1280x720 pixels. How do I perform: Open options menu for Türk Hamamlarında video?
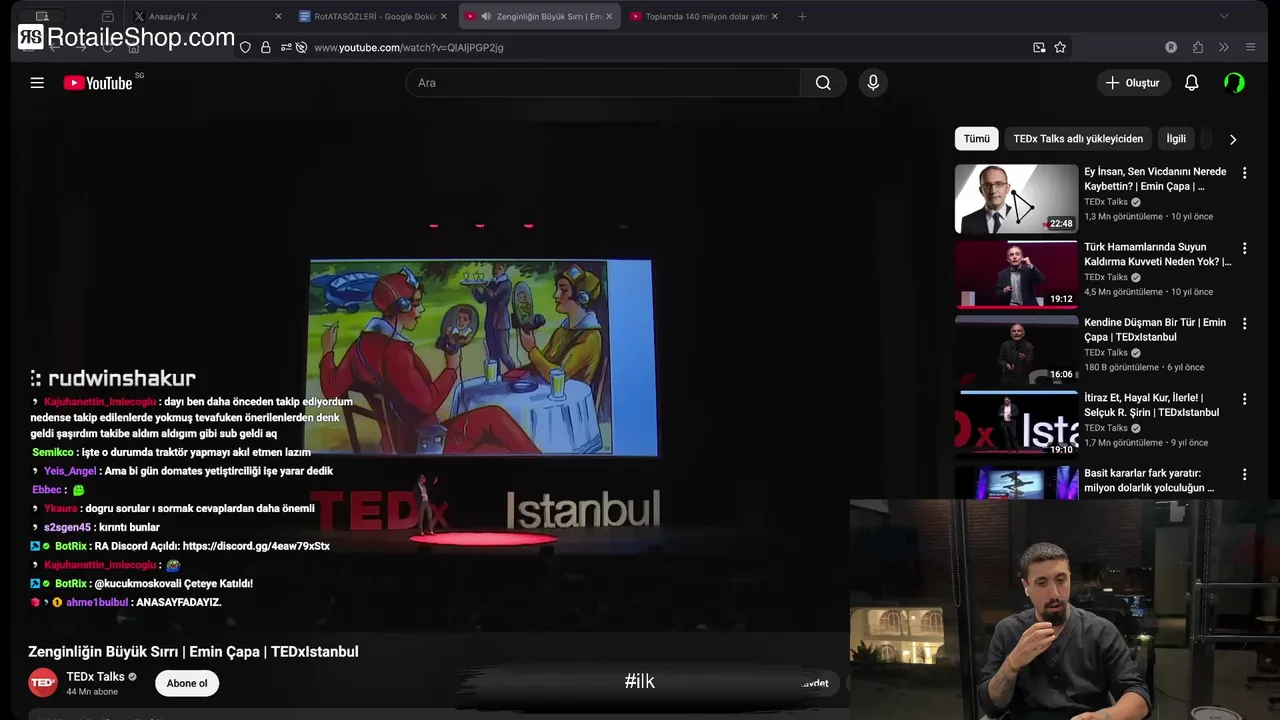click(x=1244, y=248)
